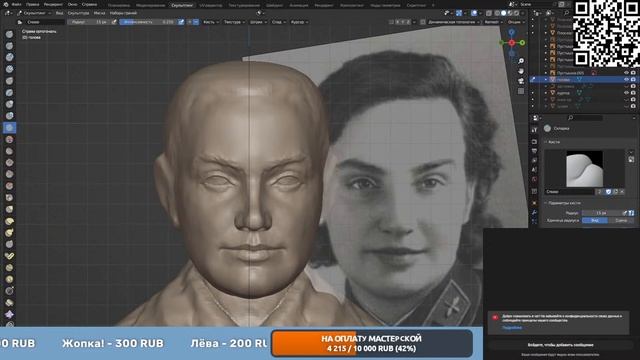The width and height of the screenshot is (640, 360).
Task: Open the Опции dropdown
Action: 516,22
